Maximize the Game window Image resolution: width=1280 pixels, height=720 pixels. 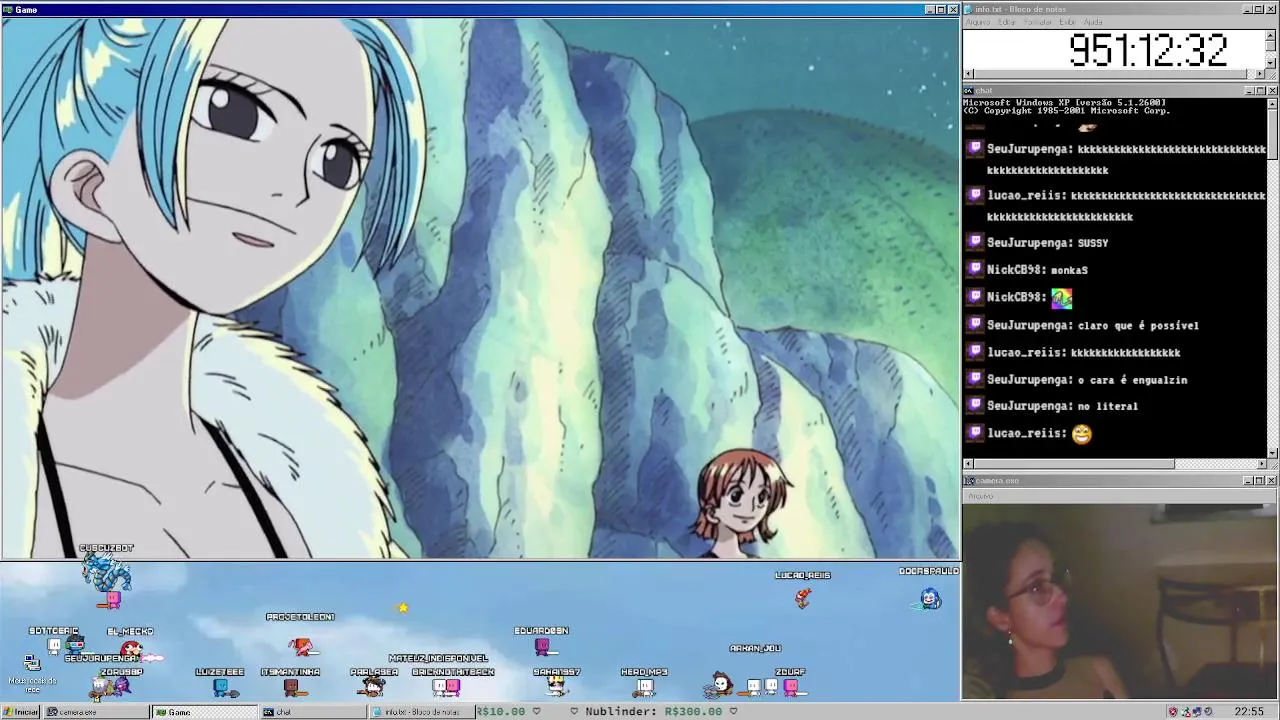941,9
